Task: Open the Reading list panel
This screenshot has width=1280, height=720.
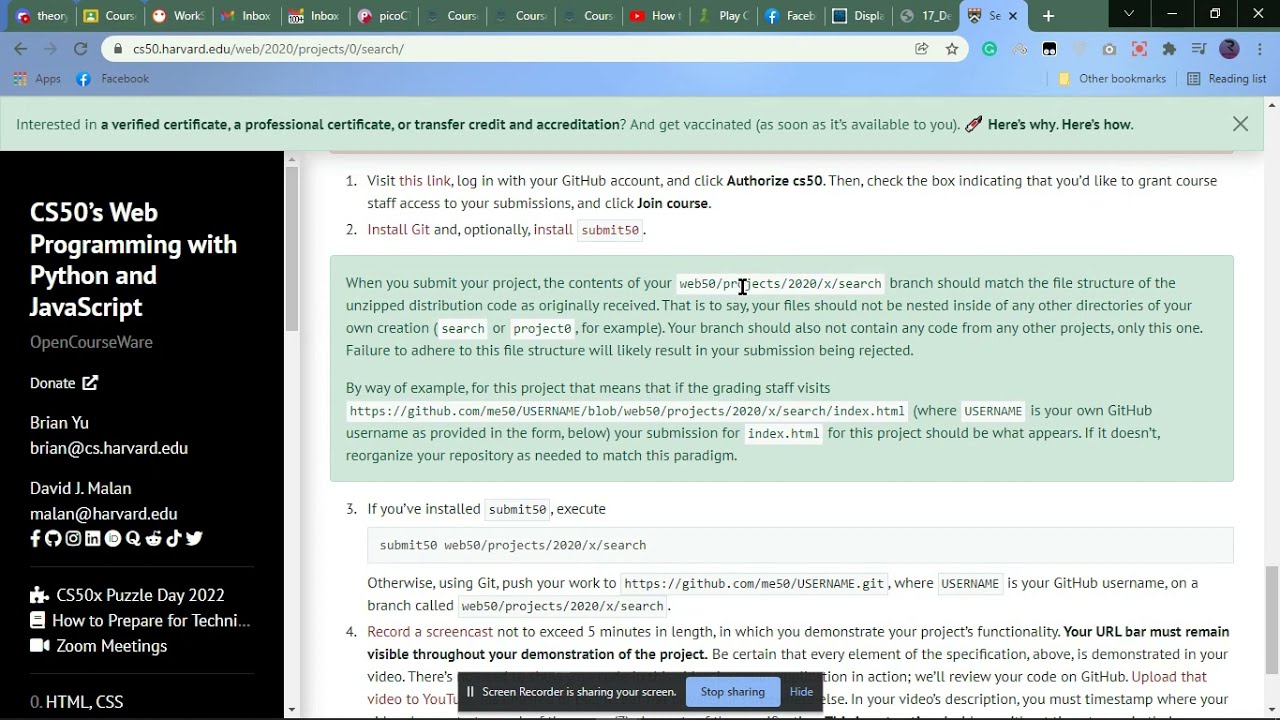Action: (1227, 79)
